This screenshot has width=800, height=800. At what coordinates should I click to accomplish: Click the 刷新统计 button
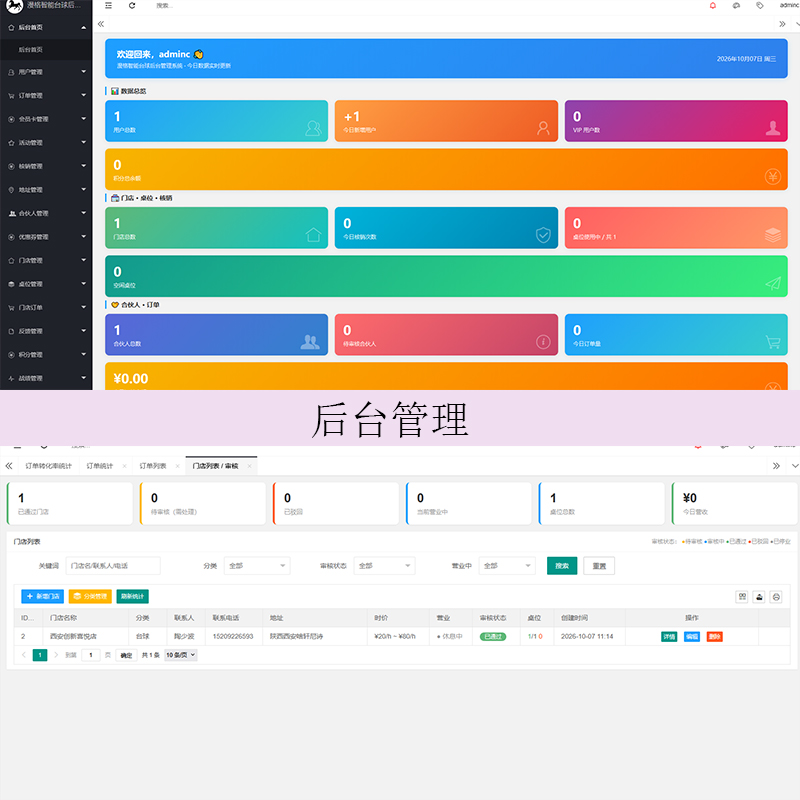[x=133, y=596]
